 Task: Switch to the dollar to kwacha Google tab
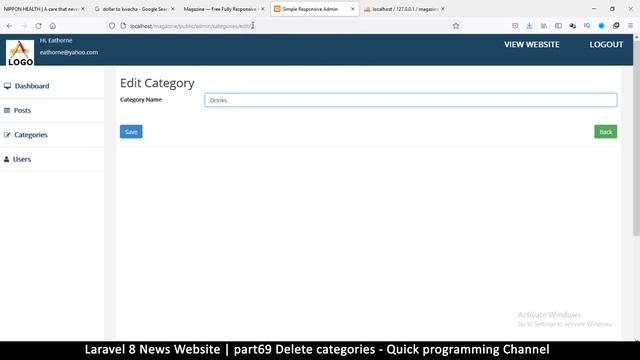tap(133, 9)
